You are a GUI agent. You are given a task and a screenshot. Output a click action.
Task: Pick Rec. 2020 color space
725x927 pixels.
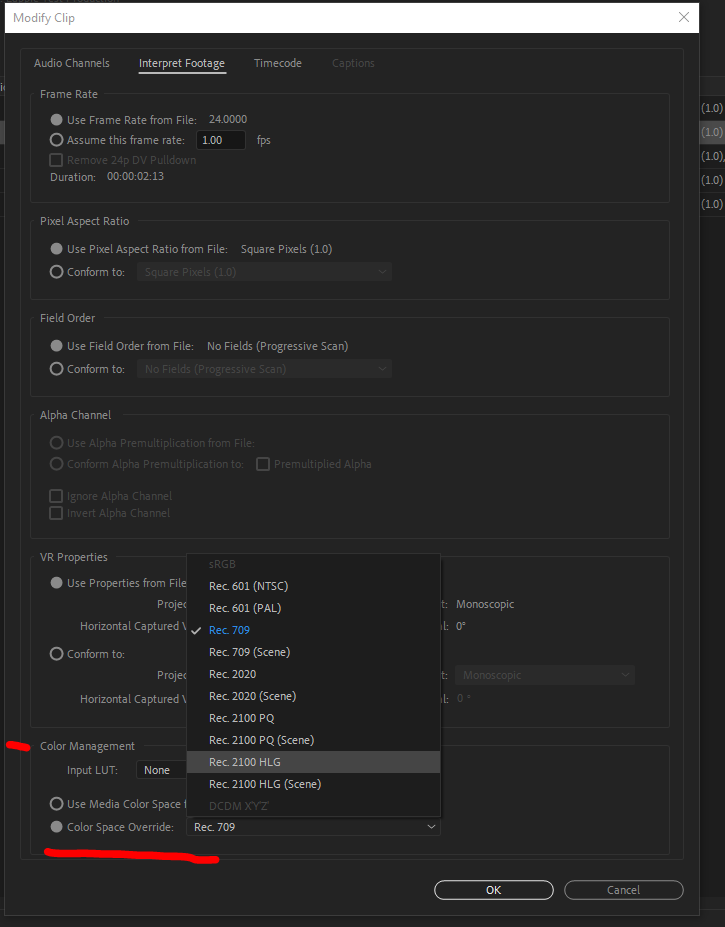[232, 674]
